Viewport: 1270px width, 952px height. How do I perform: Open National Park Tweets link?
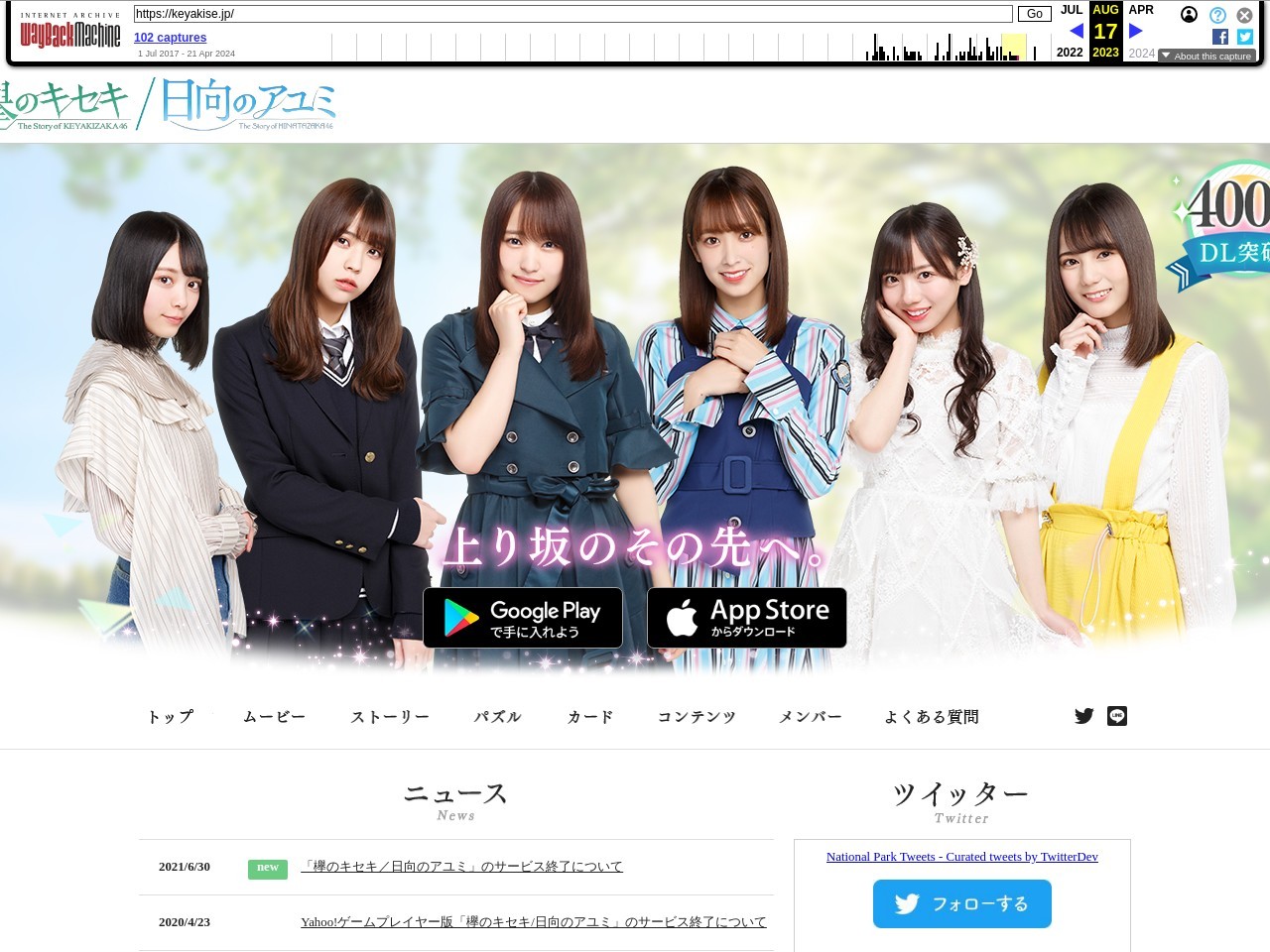pos(962,857)
